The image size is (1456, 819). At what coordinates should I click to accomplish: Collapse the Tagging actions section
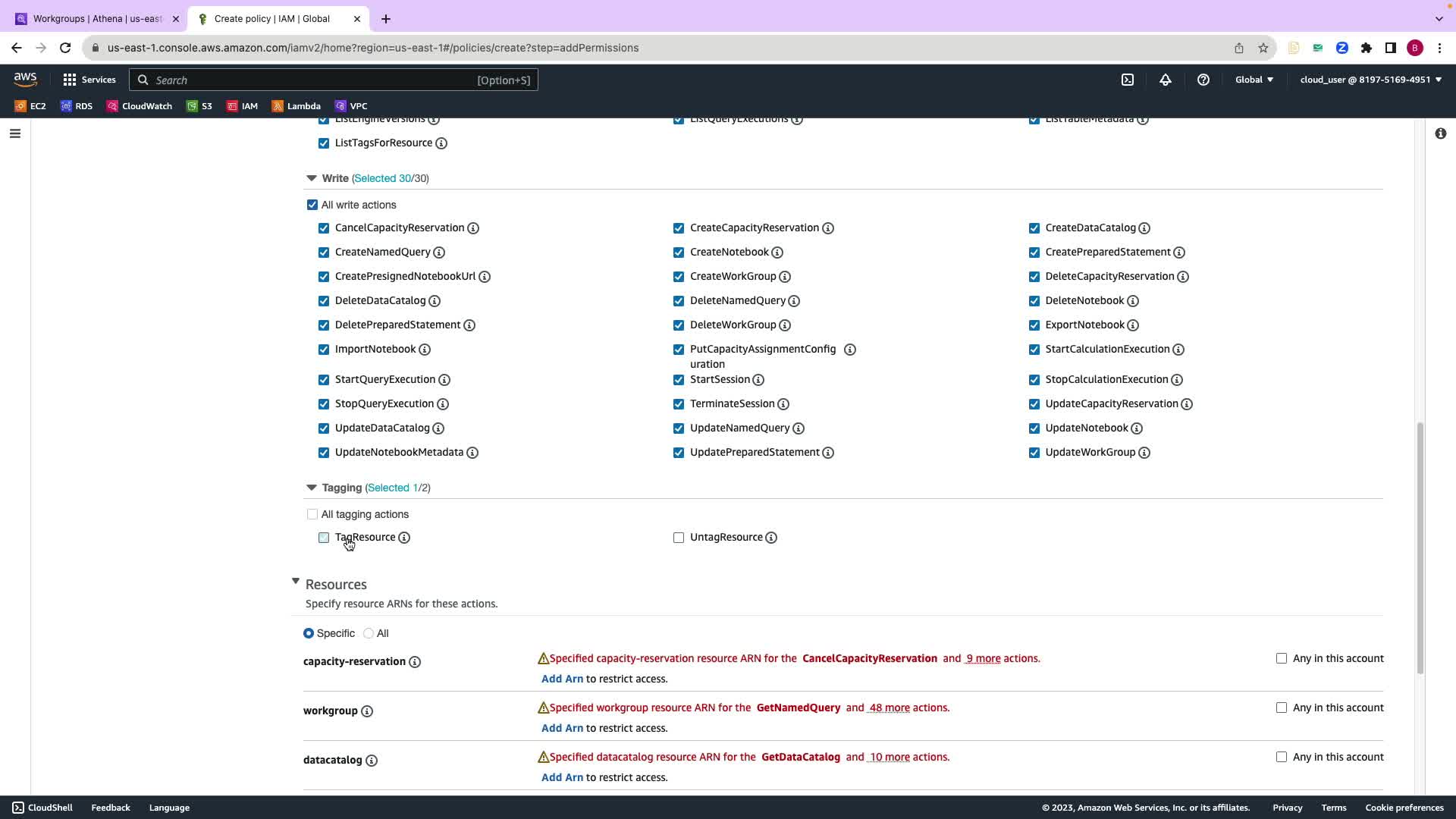tap(311, 488)
